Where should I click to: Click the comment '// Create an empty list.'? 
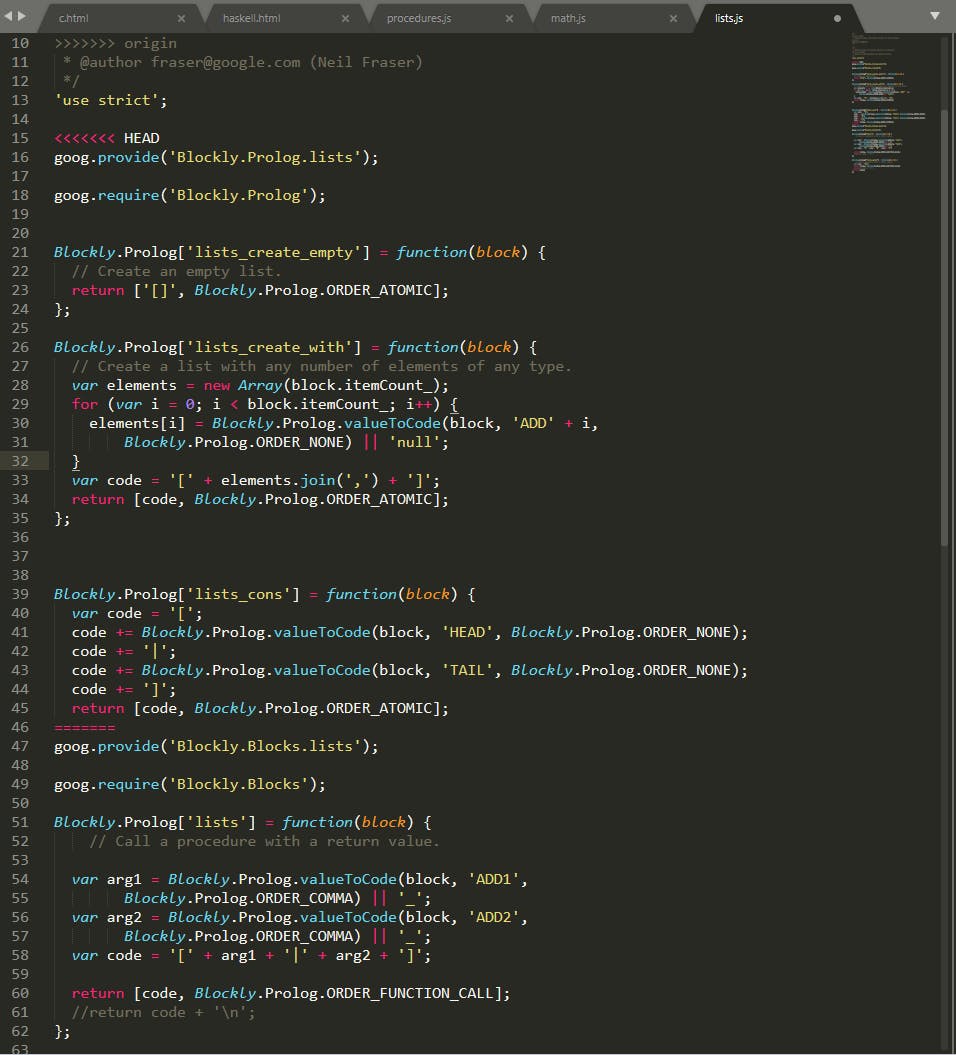click(x=176, y=271)
